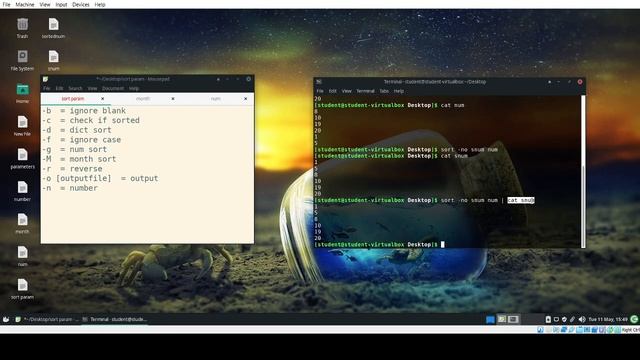The image size is (640, 360).
Task: Open the Document menu in Mousepad
Action: click(113, 88)
